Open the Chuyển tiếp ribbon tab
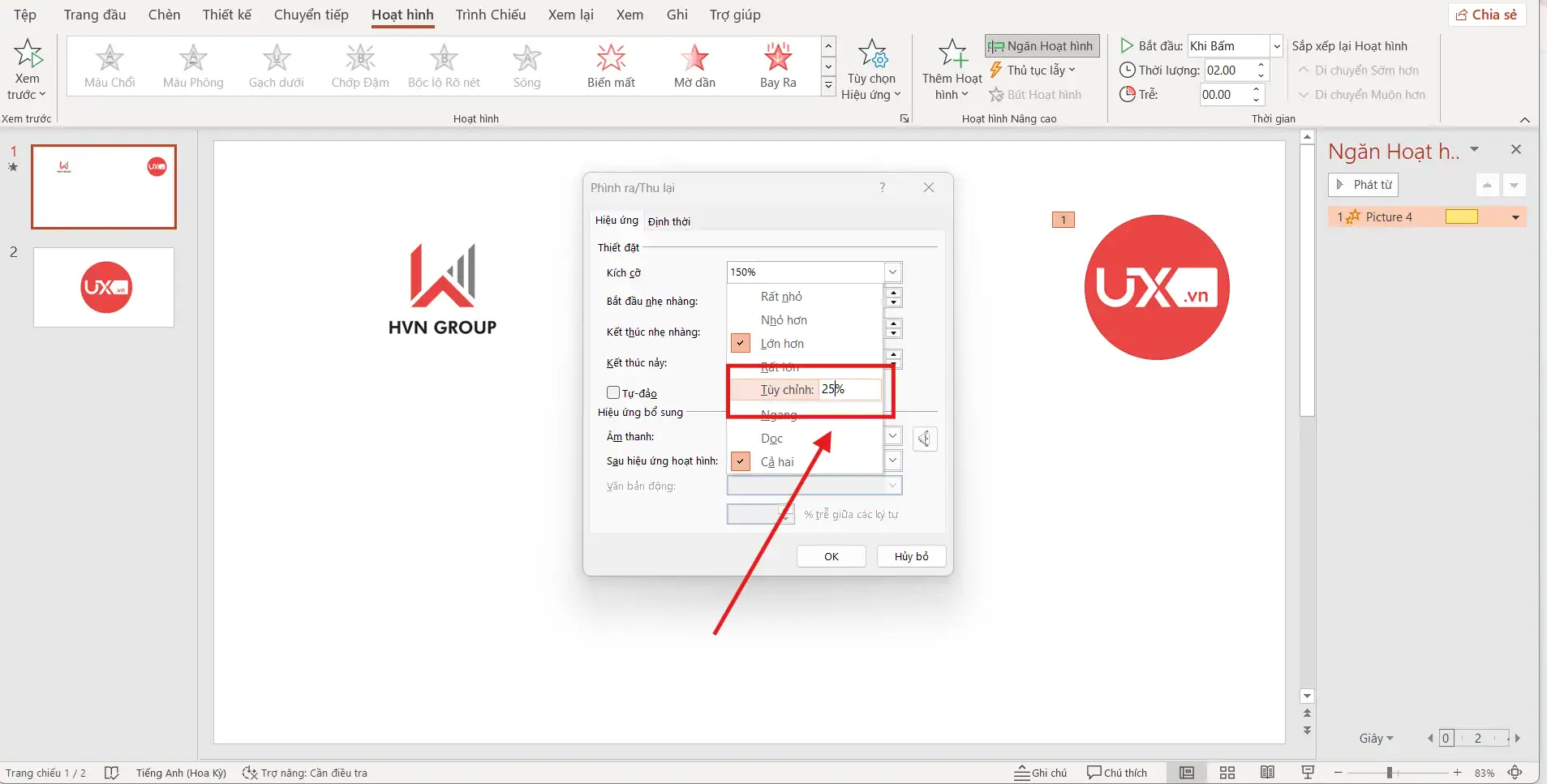 point(311,15)
